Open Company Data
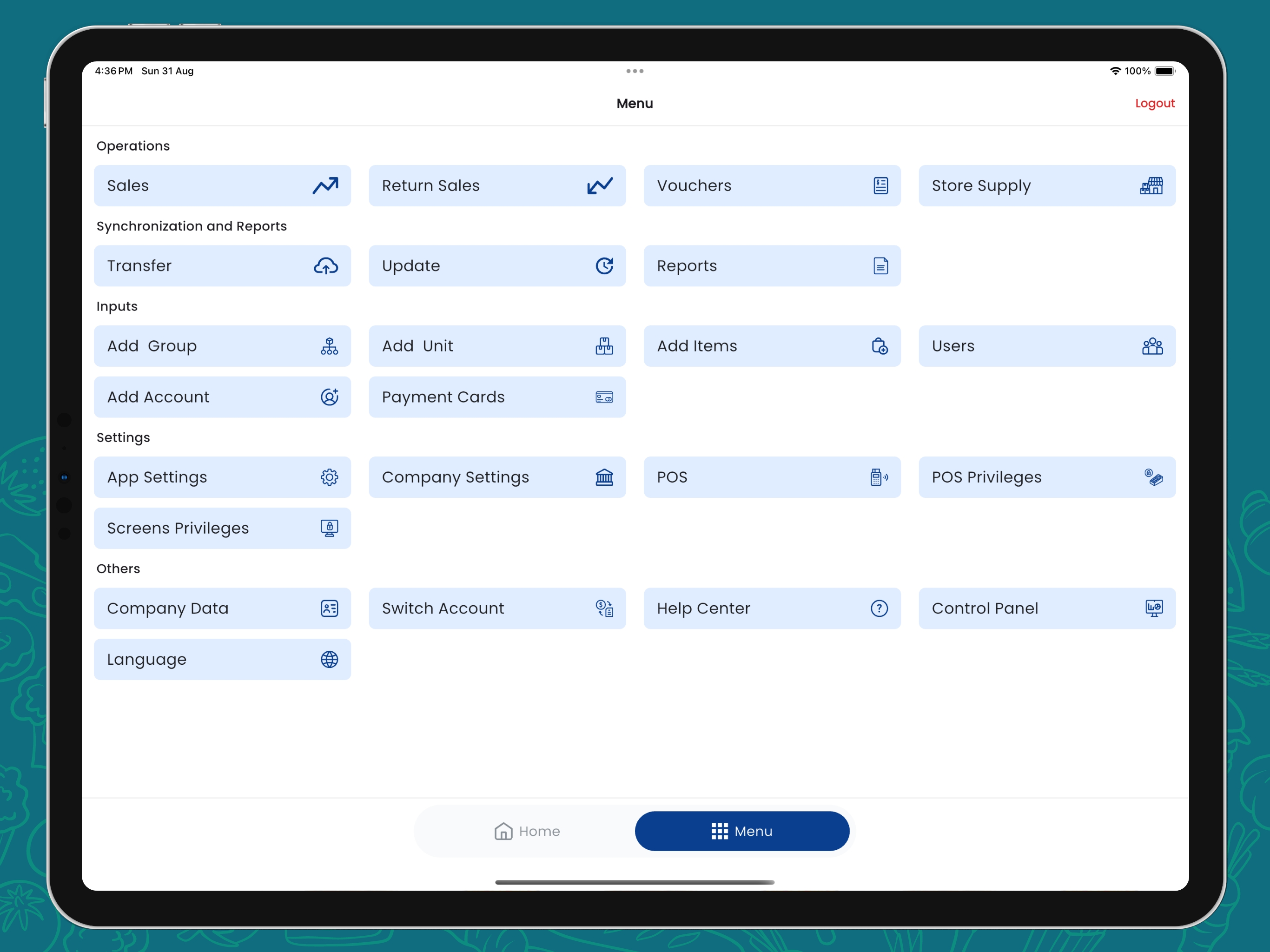Viewport: 1270px width, 952px height. [222, 608]
